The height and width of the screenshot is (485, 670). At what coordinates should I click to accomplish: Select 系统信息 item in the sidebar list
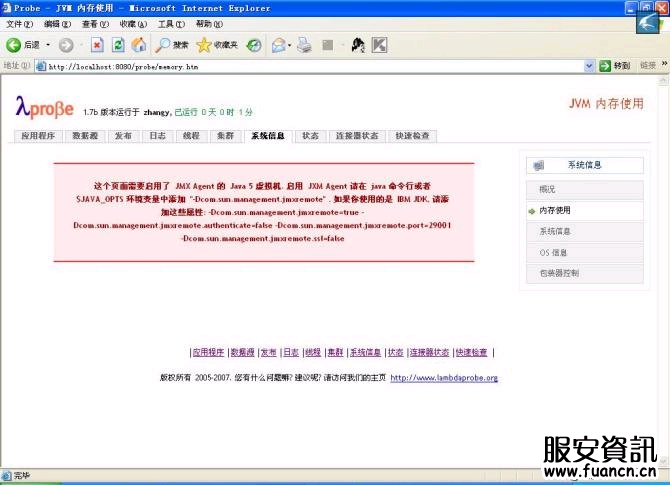click(x=585, y=232)
